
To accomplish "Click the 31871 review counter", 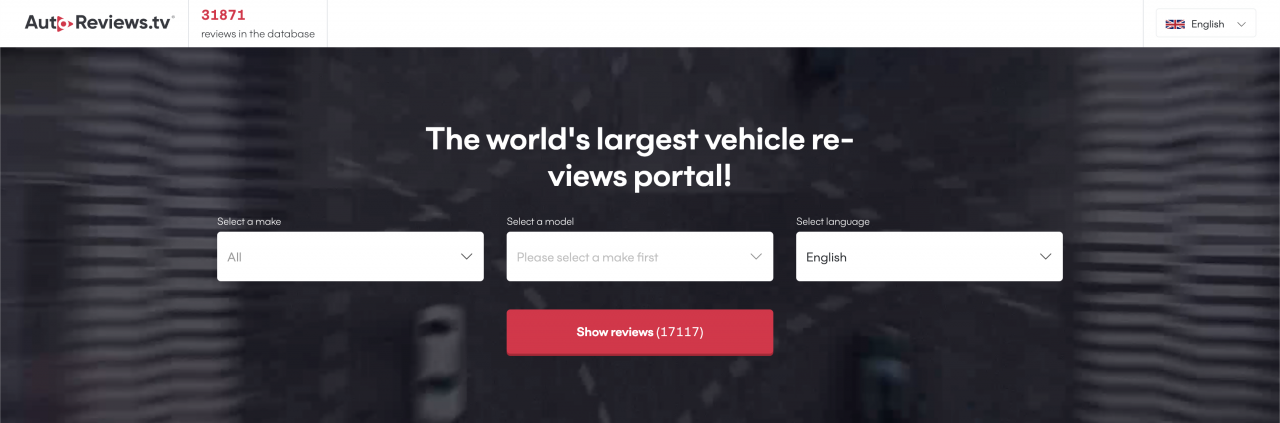I will click(x=223, y=15).
